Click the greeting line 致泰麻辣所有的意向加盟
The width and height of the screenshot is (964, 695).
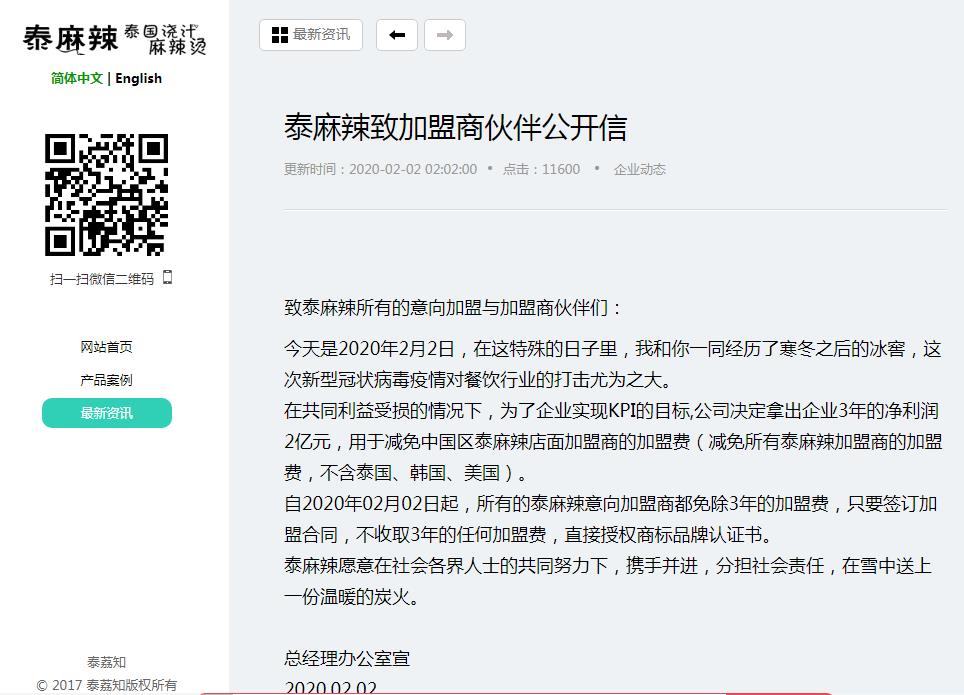coord(453,308)
